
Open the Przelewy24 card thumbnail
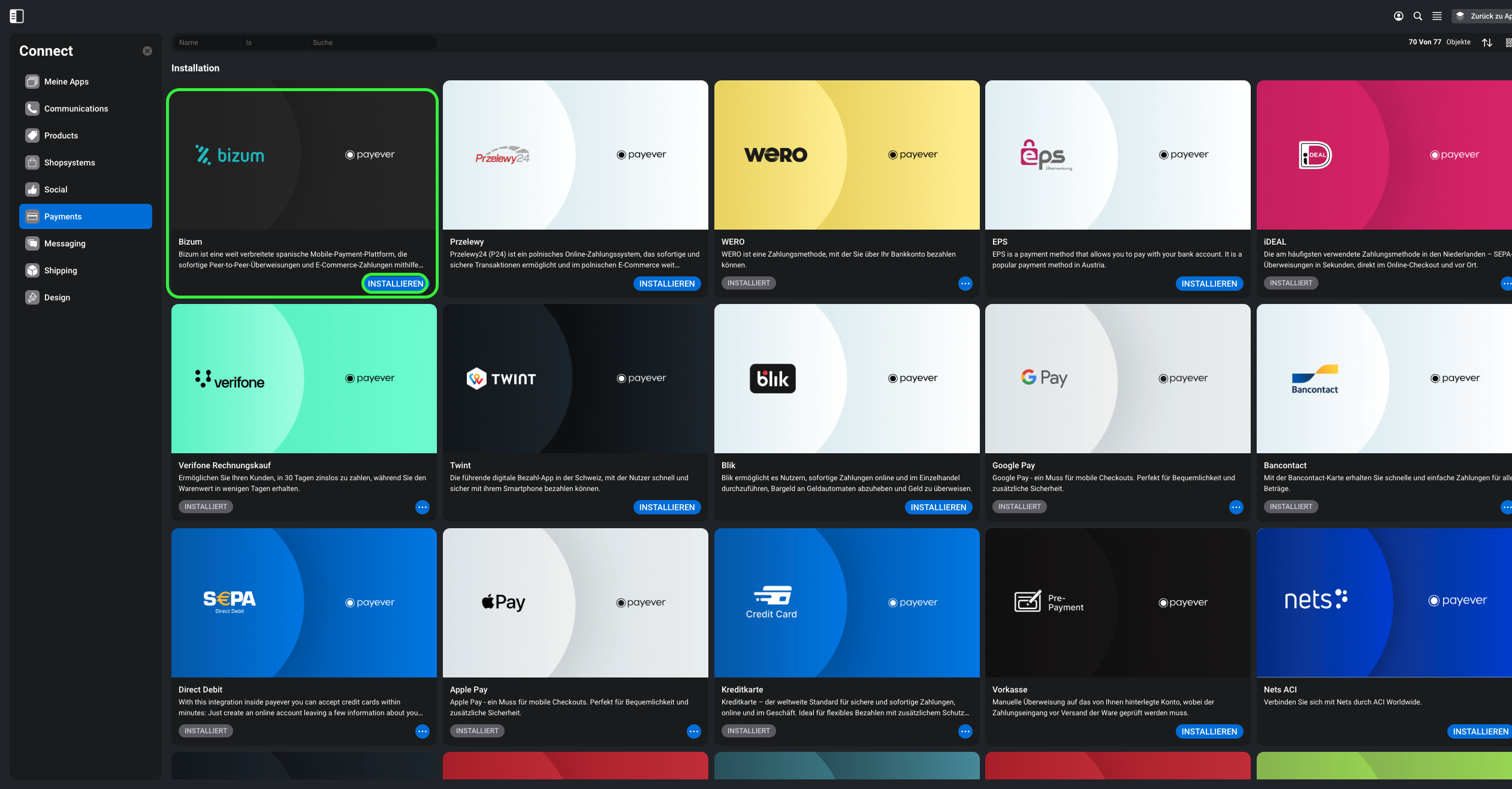[x=575, y=155]
